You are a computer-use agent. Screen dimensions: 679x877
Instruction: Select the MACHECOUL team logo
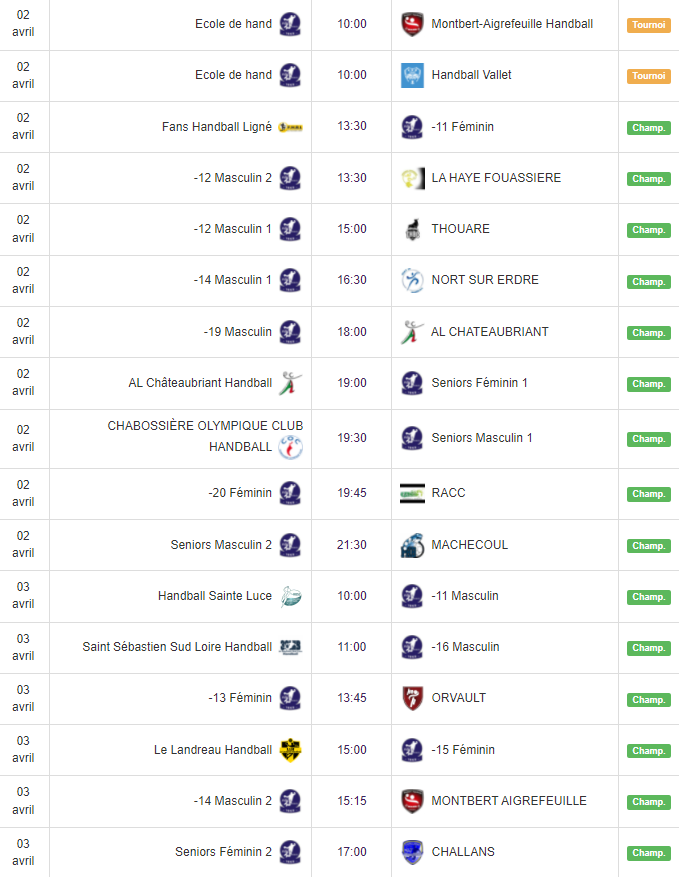click(412, 545)
